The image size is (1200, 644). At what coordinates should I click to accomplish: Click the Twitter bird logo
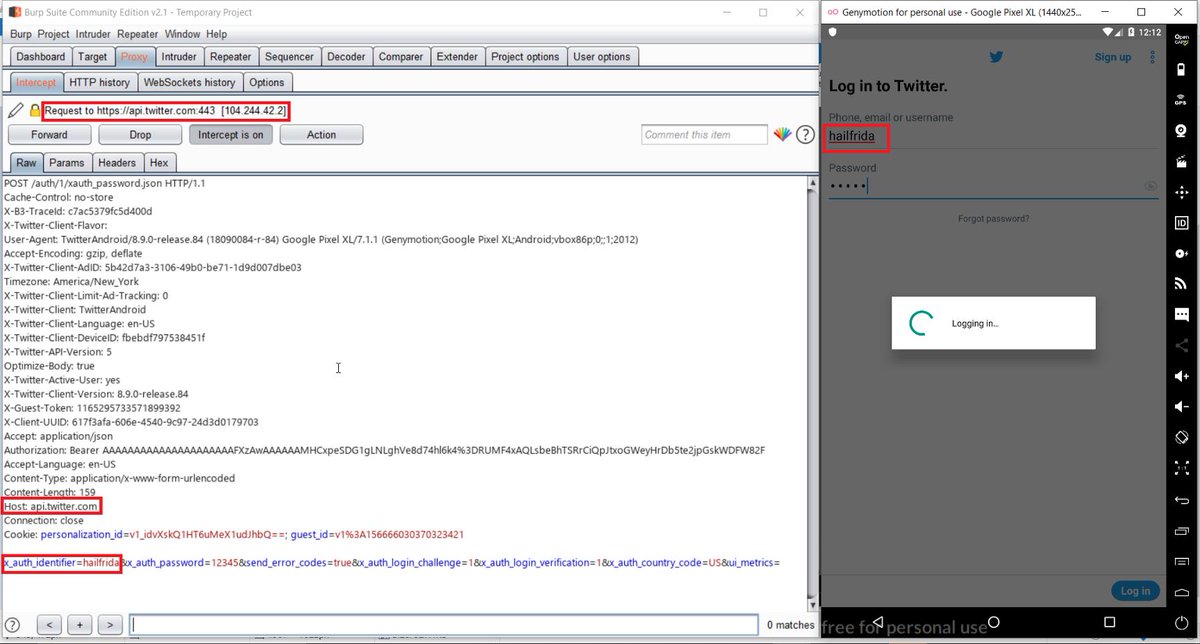pyautogui.click(x=996, y=57)
